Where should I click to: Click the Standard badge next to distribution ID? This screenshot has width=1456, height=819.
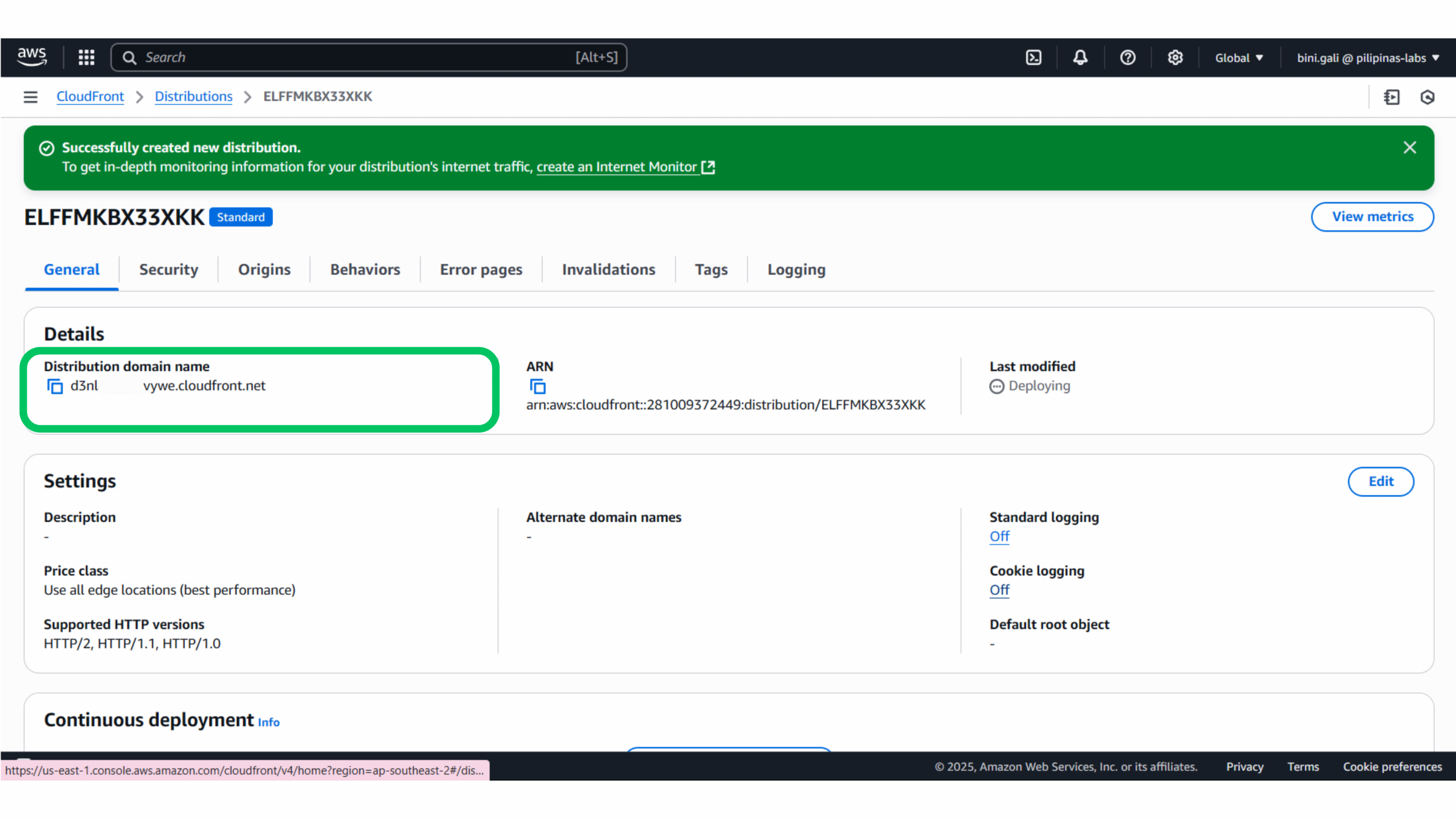(x=241, y=217)
